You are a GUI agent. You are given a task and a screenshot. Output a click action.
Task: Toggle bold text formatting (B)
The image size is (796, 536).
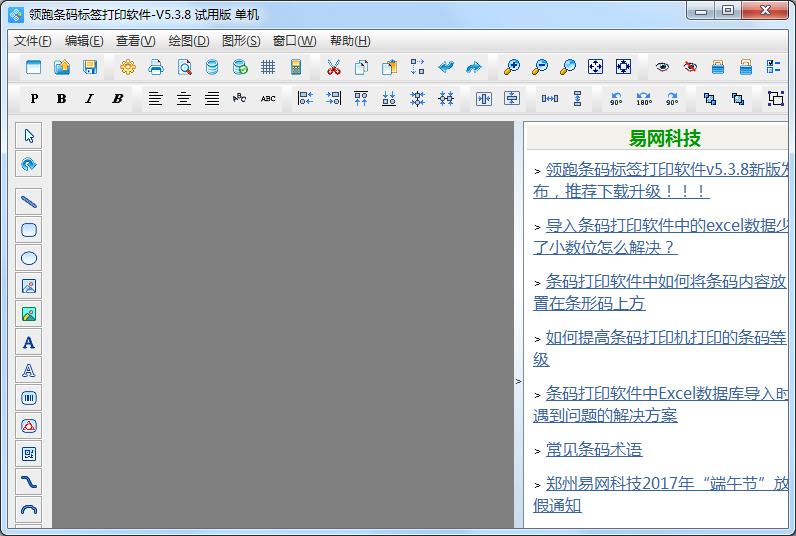point(61,98)
